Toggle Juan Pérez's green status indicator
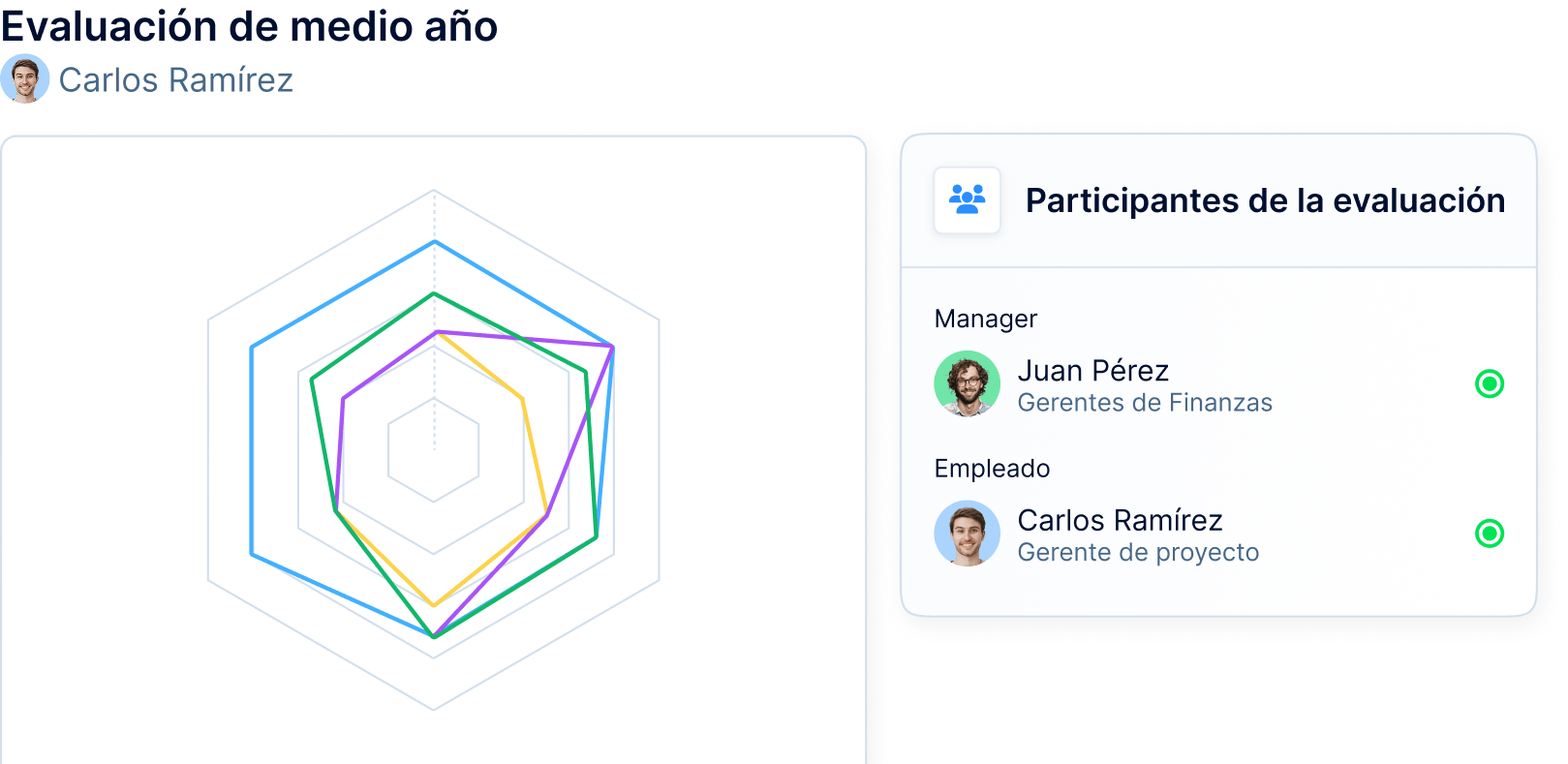 [1489, 384]
